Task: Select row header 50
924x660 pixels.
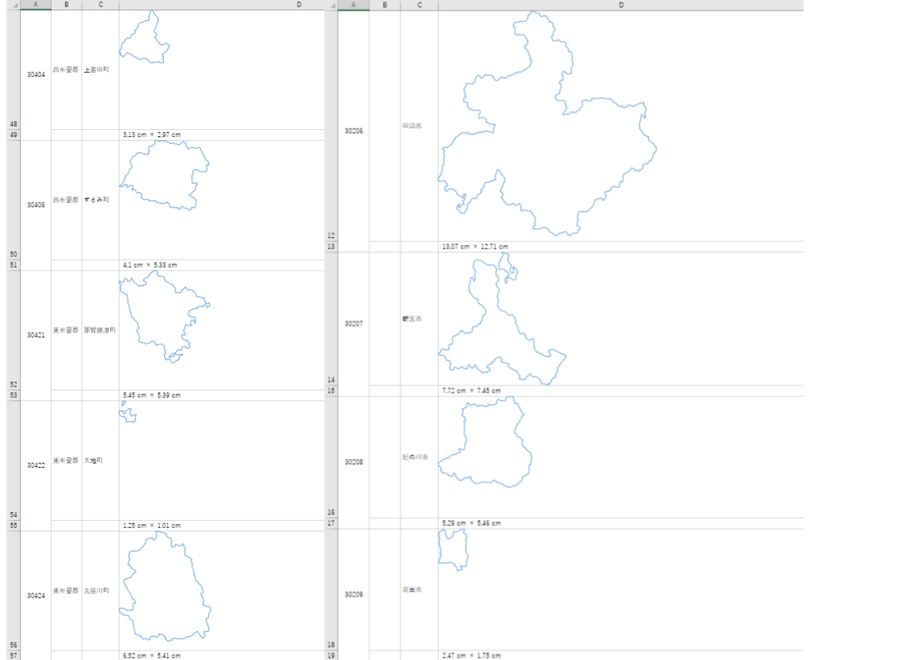Action: (14, 200)
